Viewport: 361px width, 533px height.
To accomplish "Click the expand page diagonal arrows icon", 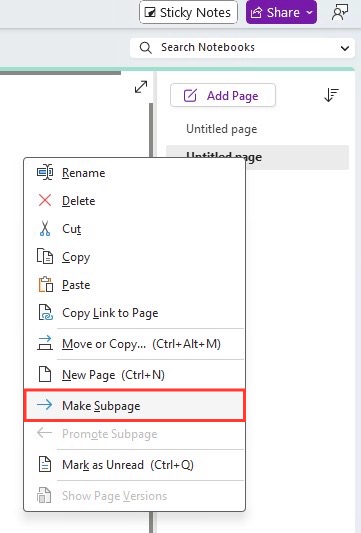I will (x=141, y=87).
